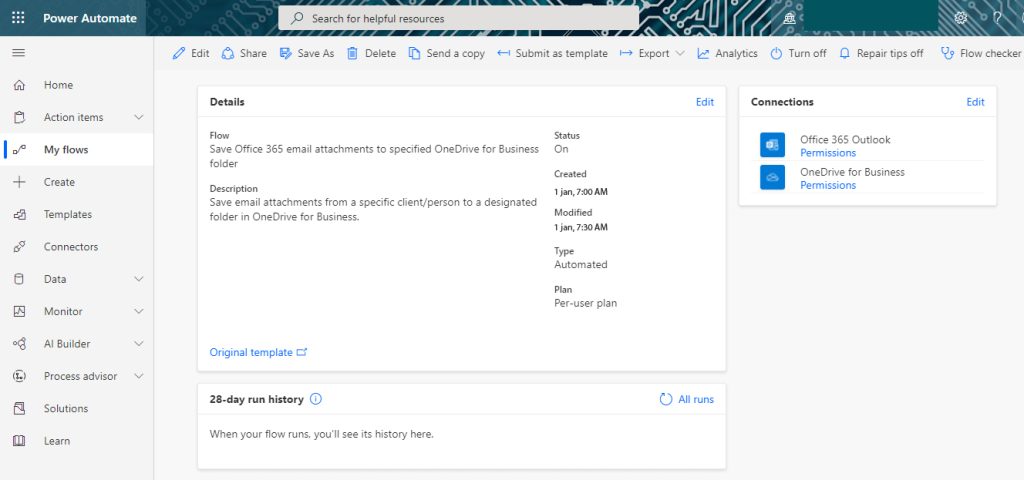Expand the AI Builder chevron
Screen dimensions: 1024x480
138,344
